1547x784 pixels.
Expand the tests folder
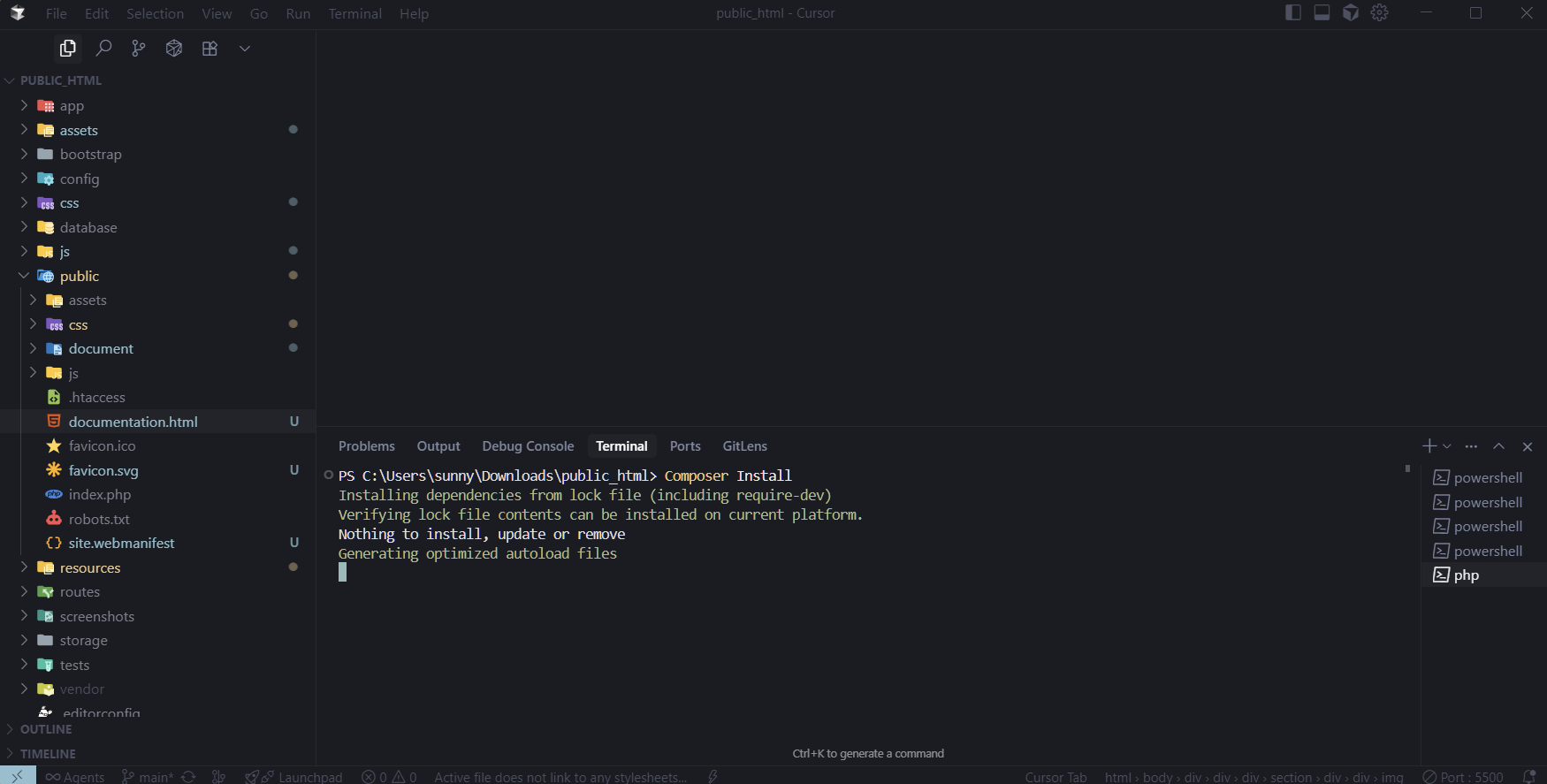[x=75, y=665]
